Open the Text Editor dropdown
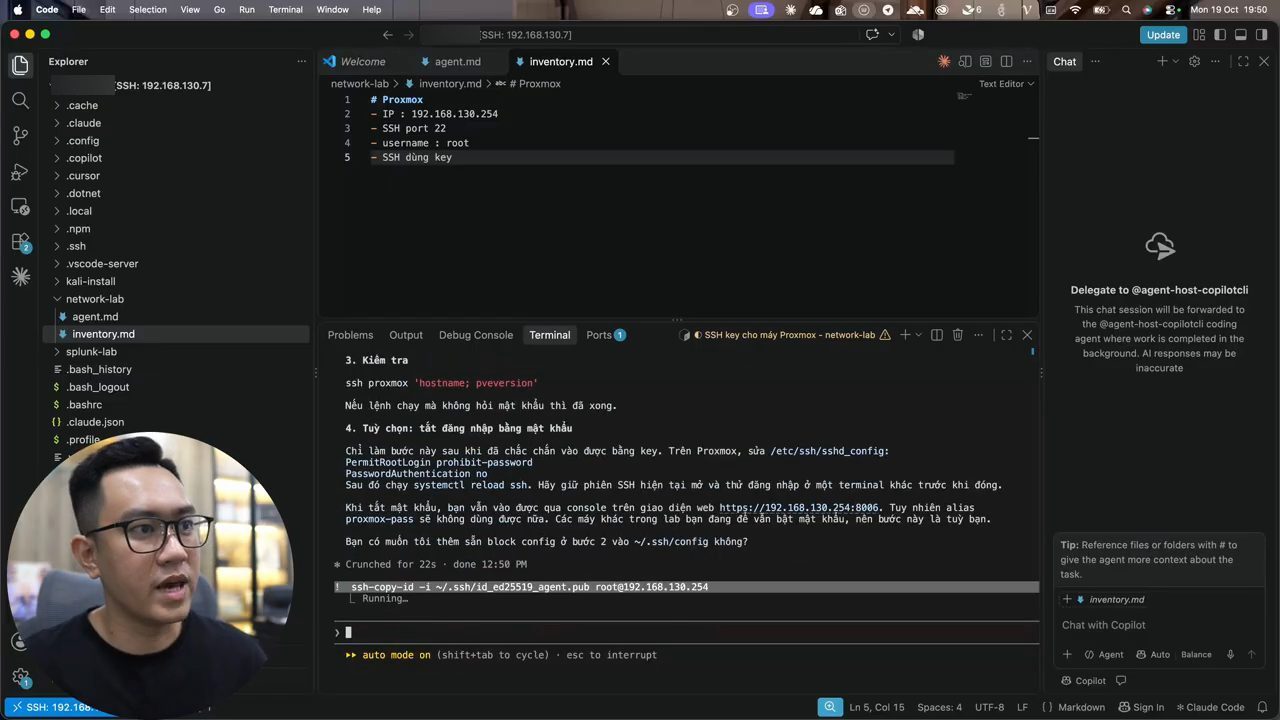This screenshot has width=1280, height=720. 1006,84
